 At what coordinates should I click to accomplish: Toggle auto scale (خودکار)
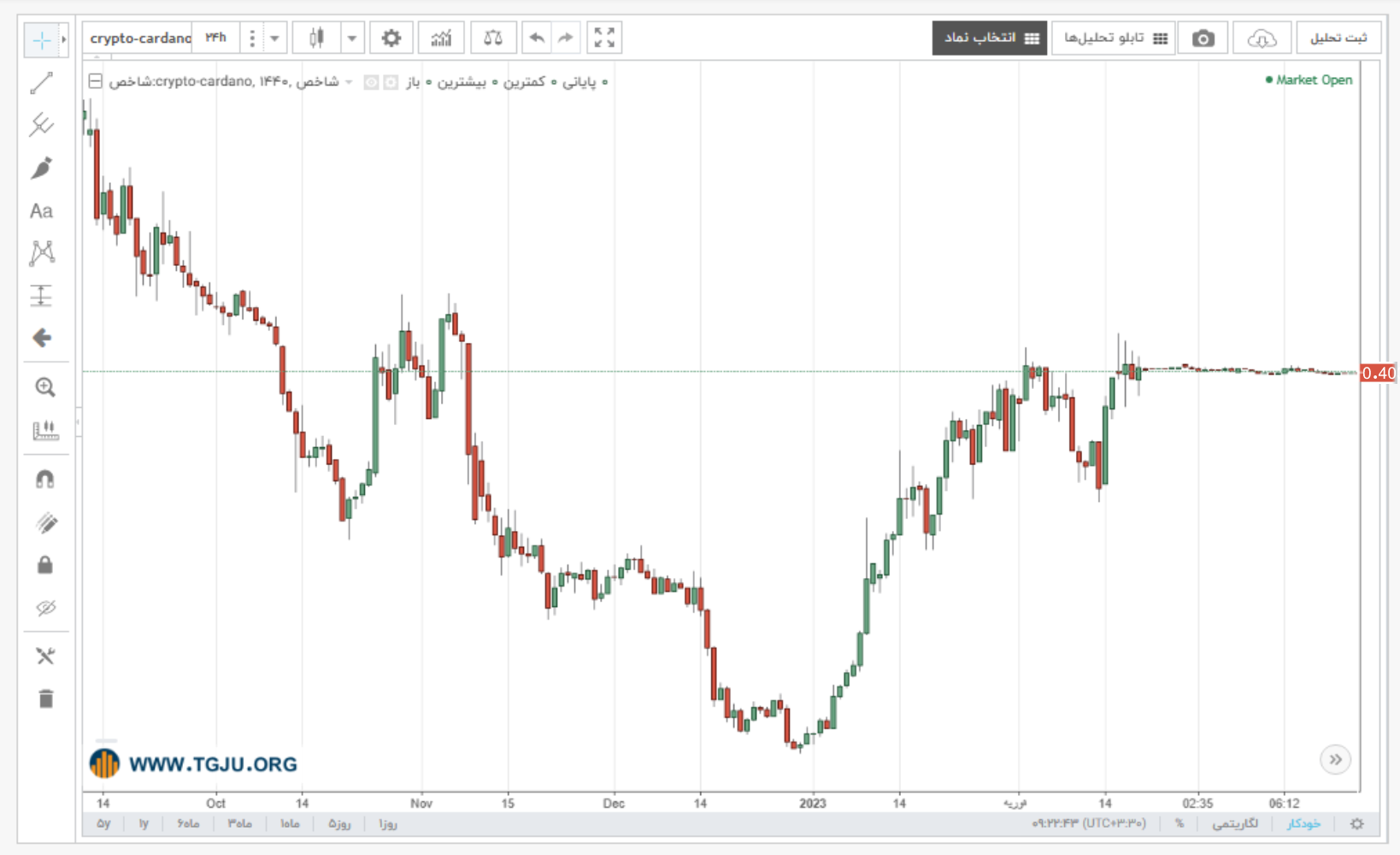1303,823
